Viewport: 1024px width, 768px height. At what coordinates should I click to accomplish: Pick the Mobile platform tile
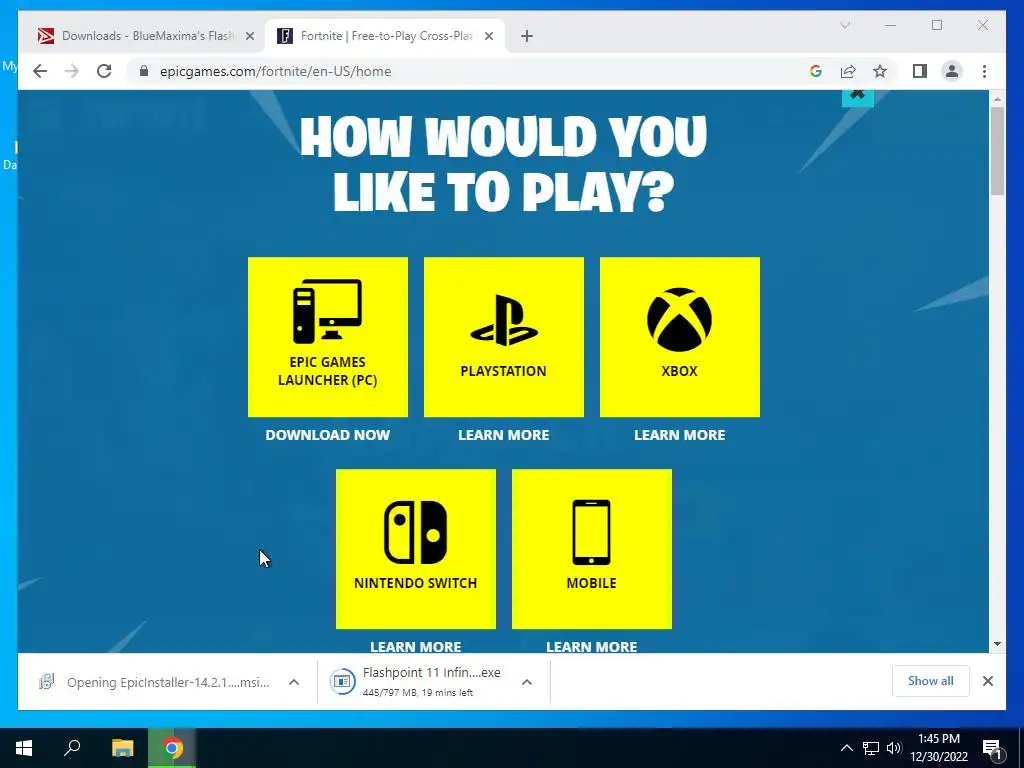tap(592, 549)
